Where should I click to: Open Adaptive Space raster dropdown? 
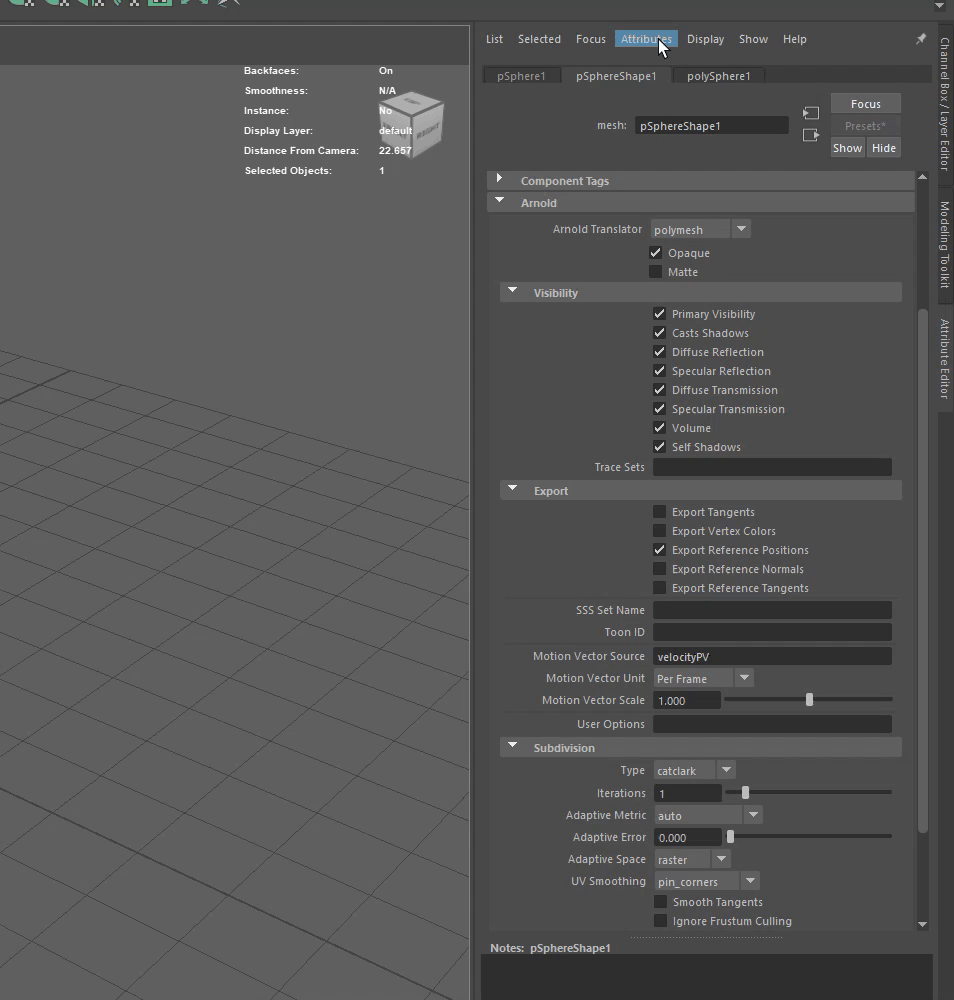692,859
